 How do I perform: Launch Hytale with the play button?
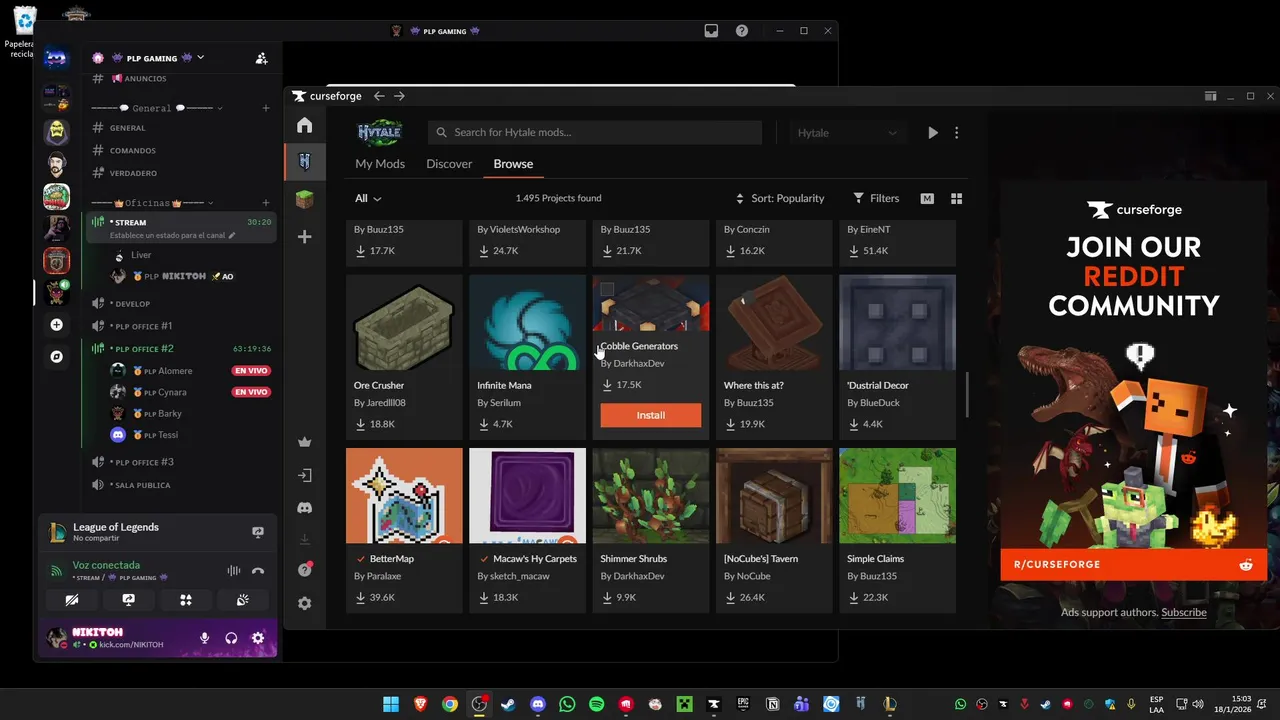click(933, 133)
